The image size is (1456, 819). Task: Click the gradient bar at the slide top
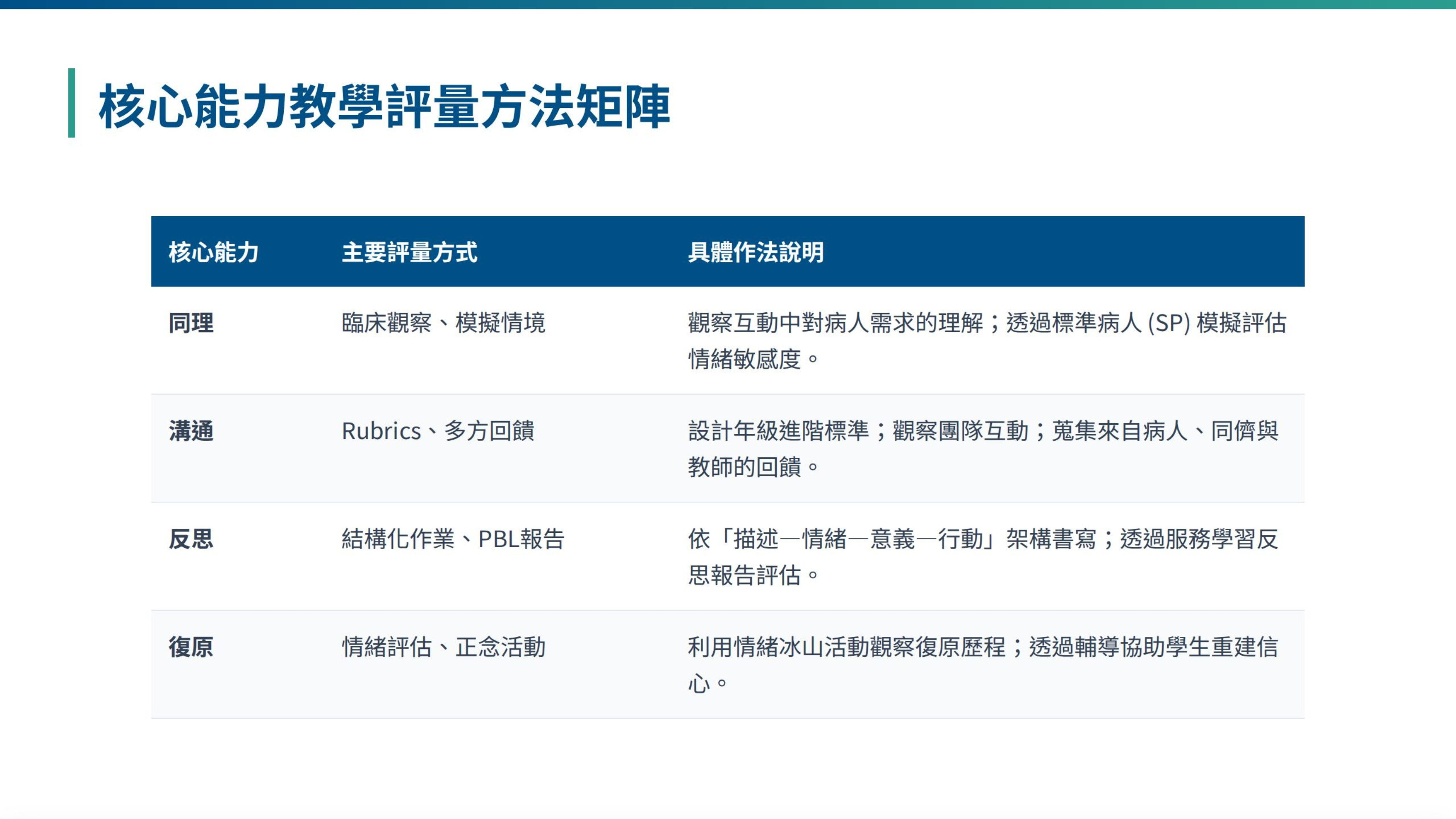pyautogui.click(x=728, y=4)
